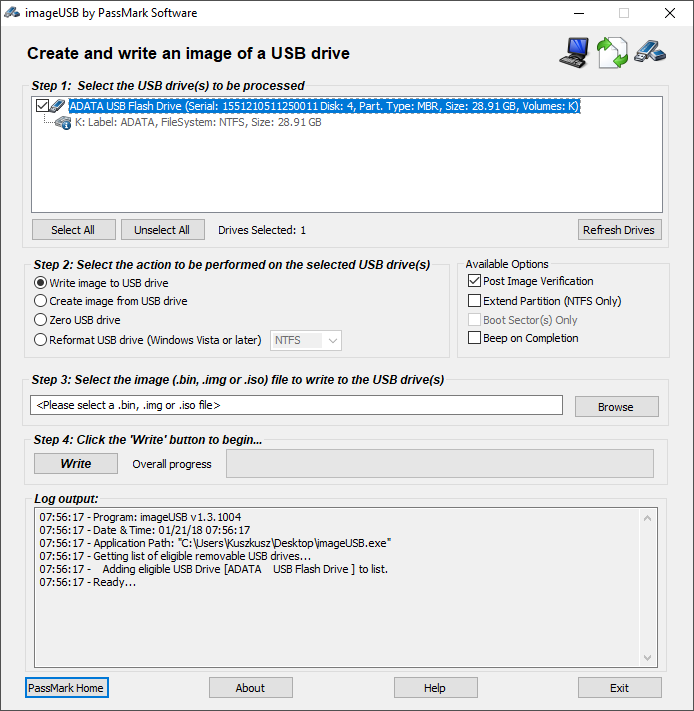Enable Beep on Completion

click(x=474, y=338)
